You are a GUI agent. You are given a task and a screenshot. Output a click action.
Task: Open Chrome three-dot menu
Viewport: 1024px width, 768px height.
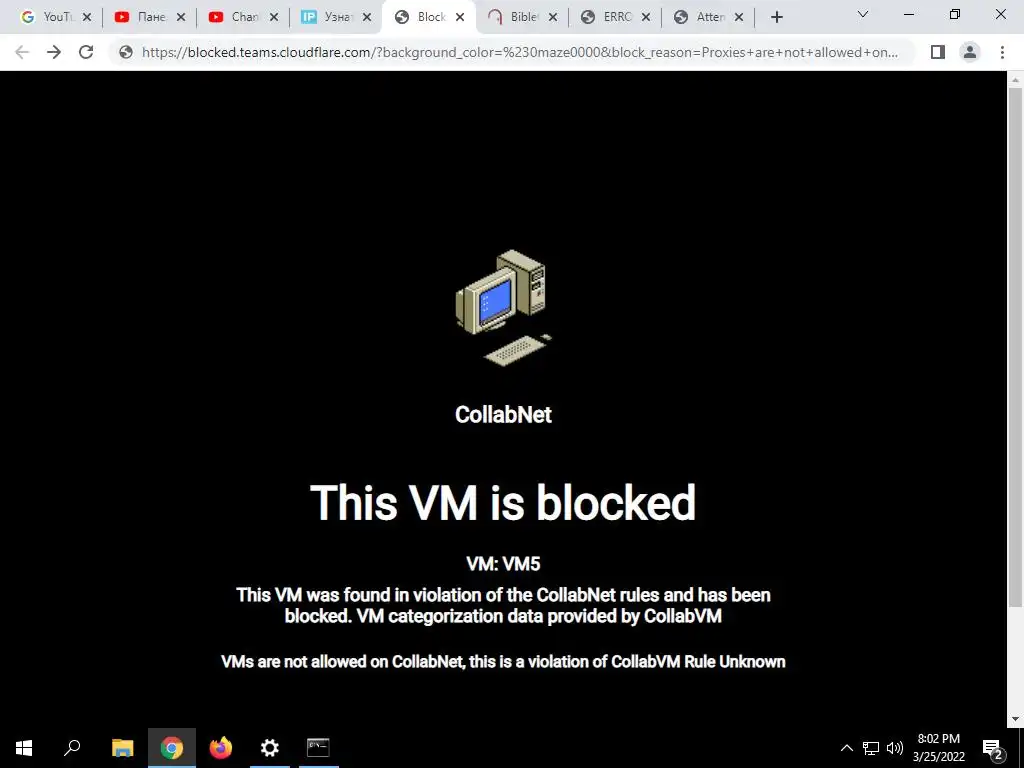1002,52
